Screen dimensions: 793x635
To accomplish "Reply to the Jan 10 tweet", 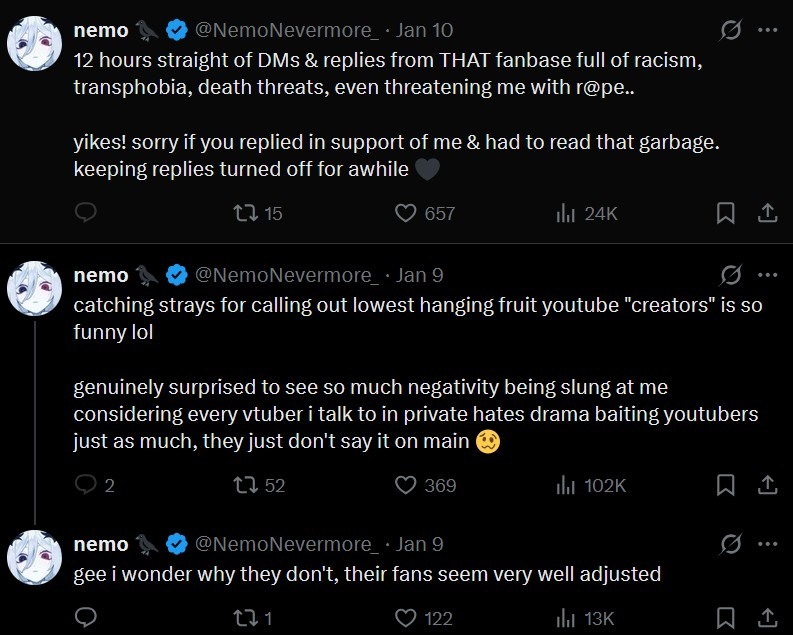I will point(86,213).
